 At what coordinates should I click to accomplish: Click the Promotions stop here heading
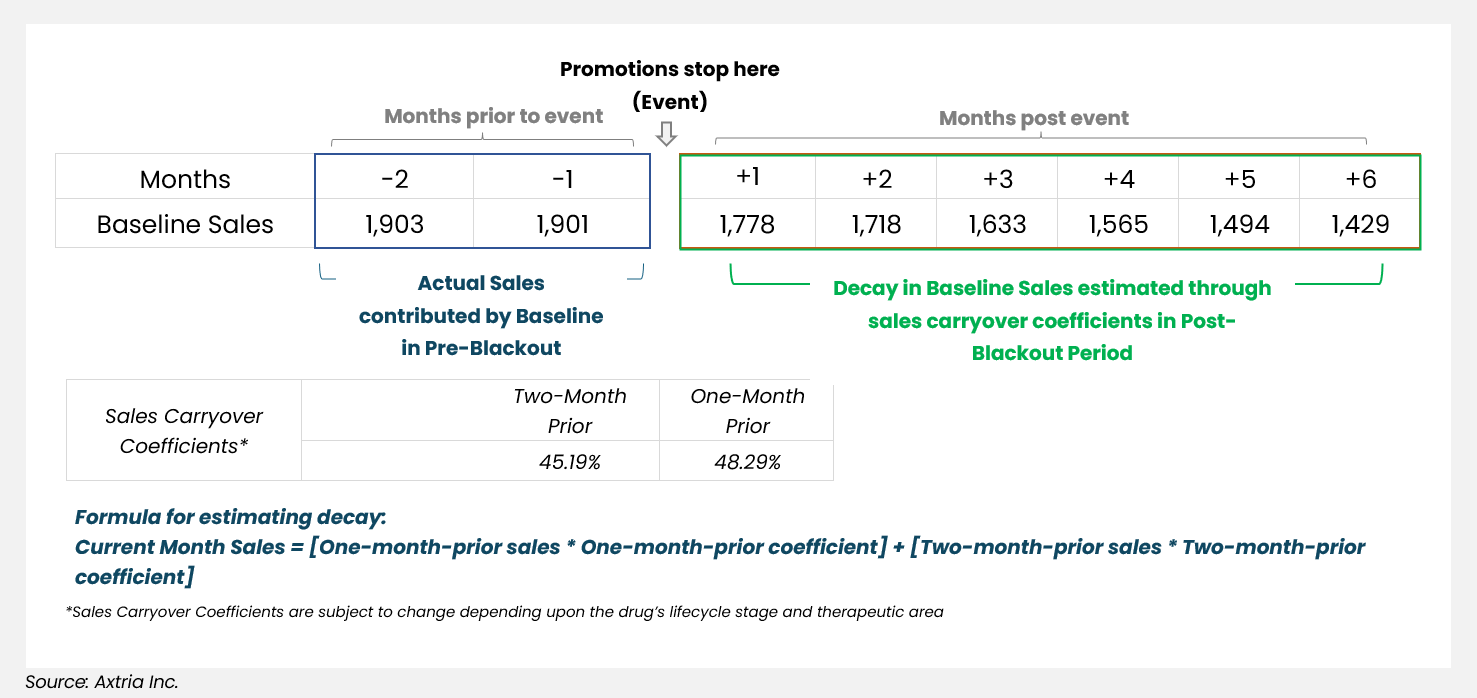[669, 70]
